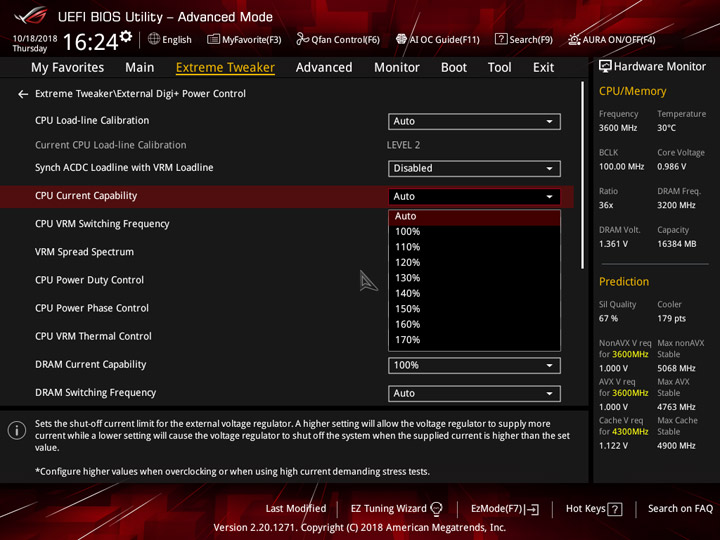
Task: Collapse the CPU Current Capability dropdown
Action: click(x=474, y=197)
